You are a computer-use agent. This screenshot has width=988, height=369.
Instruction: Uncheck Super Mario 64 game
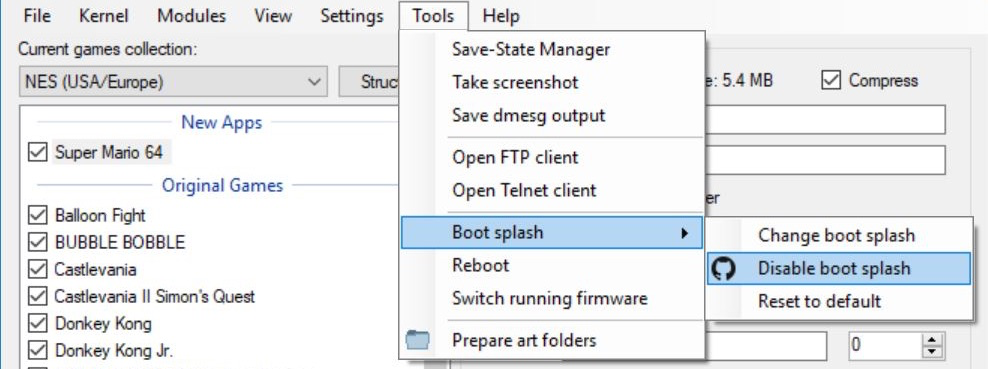pyautogui.click(x=38, y=152)
